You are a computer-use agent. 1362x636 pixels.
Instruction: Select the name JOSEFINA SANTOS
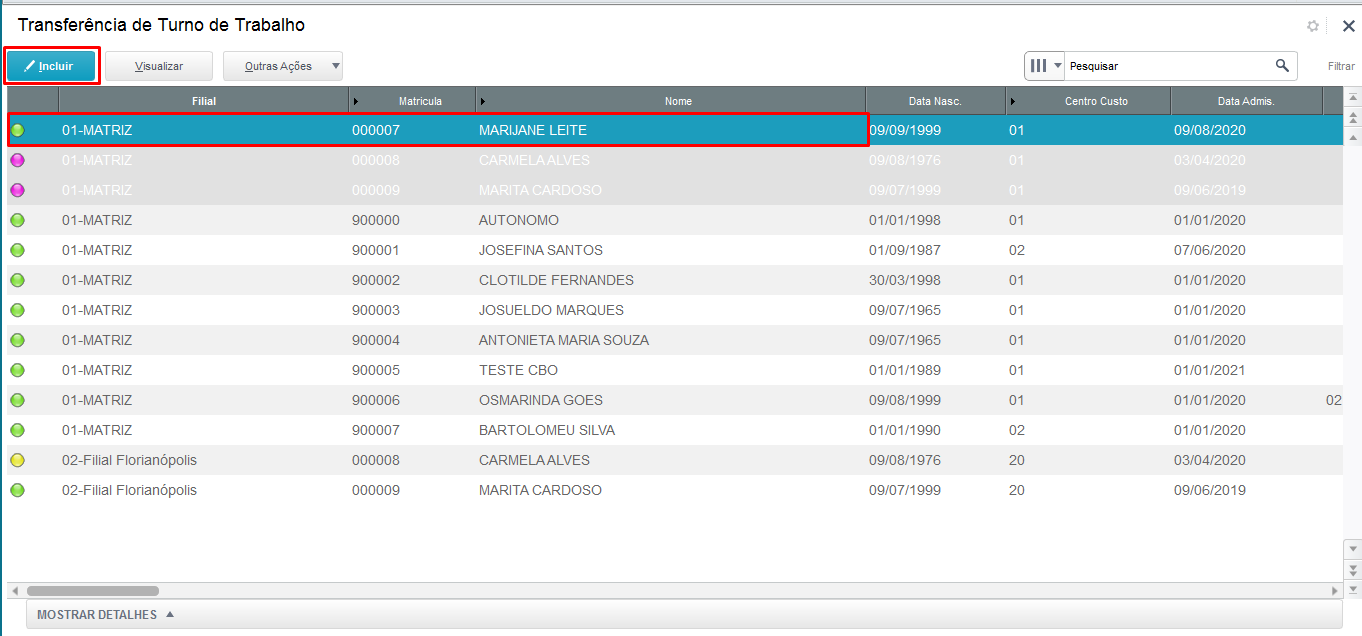click(x=541, y=250)
